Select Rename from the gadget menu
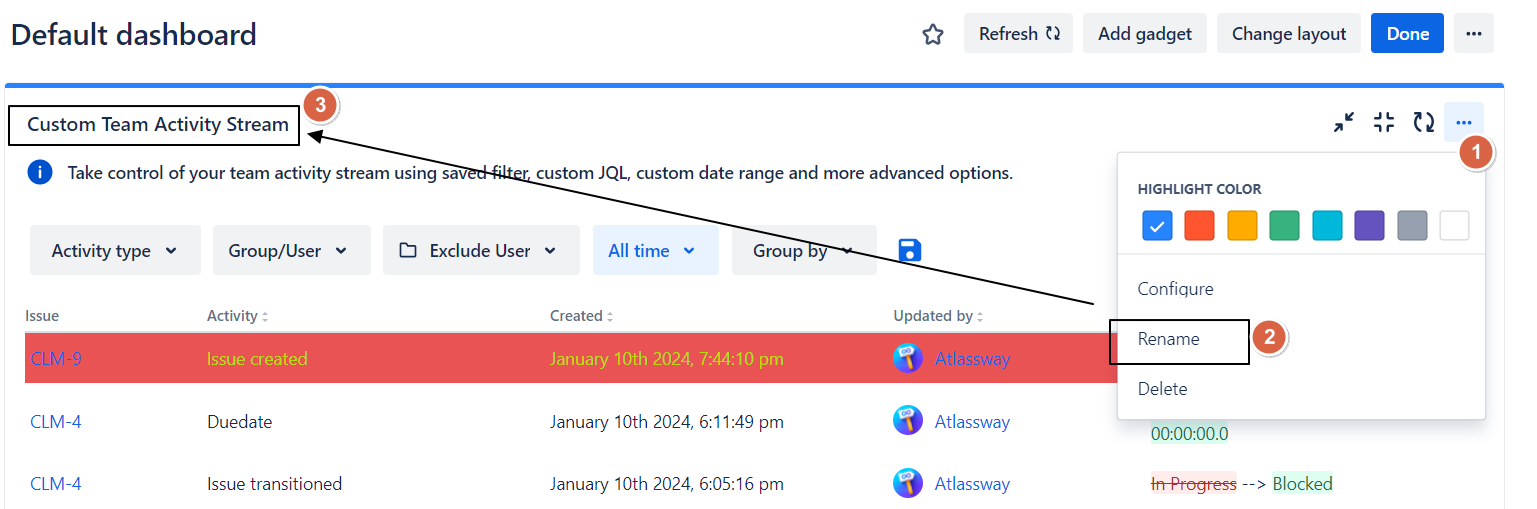Image resolution: width=1537 pixels, height=509 pixels. [x=1168, y=339]
